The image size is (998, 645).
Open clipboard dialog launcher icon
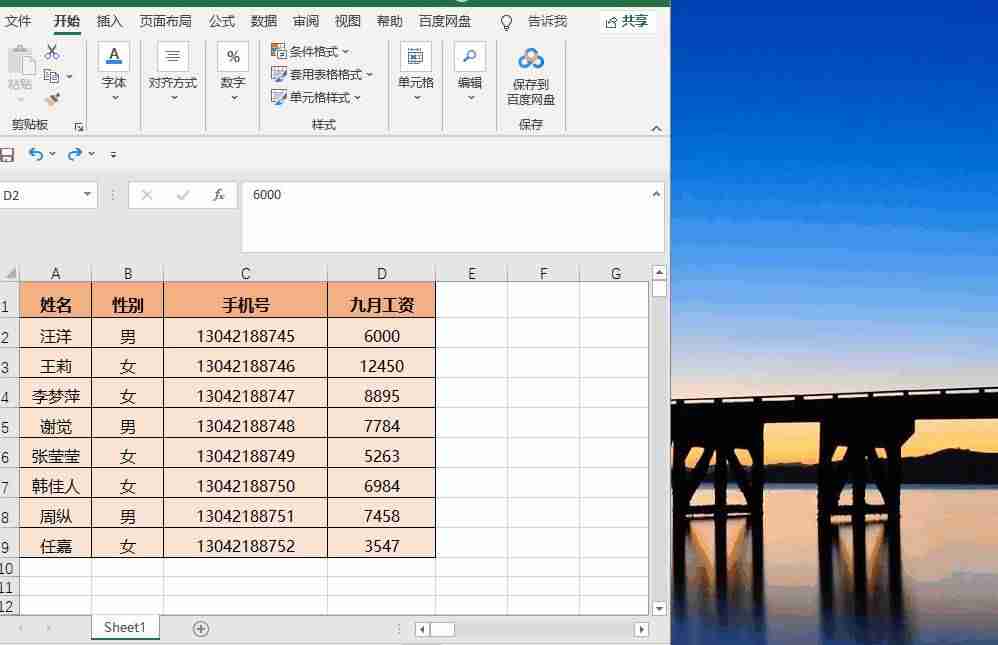click(79, 127)
